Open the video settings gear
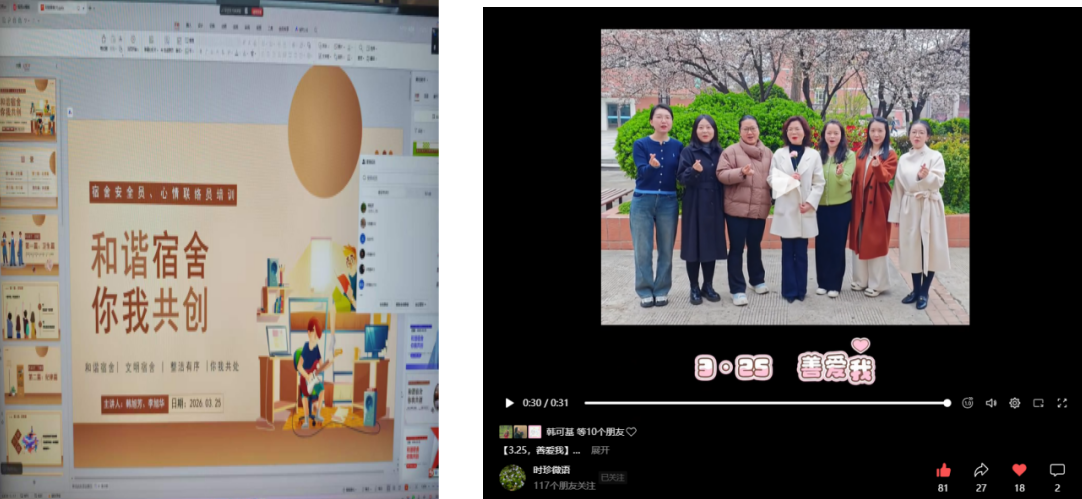This screenshot has width=1082, height=499. coord(1014,403)
